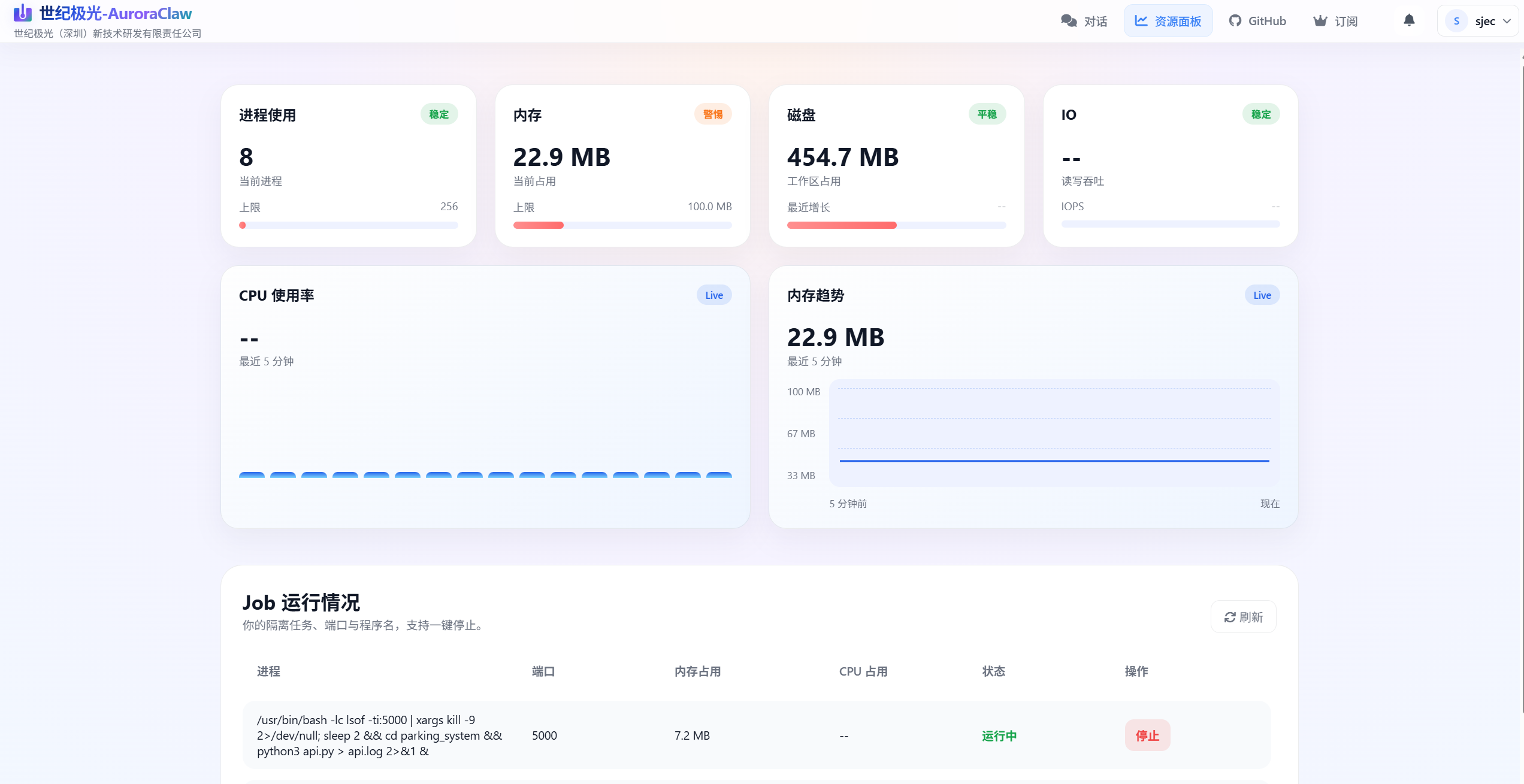Click the crown icon for 订阅
This screenshot has width=1524, height=784.
point(1320,21)
